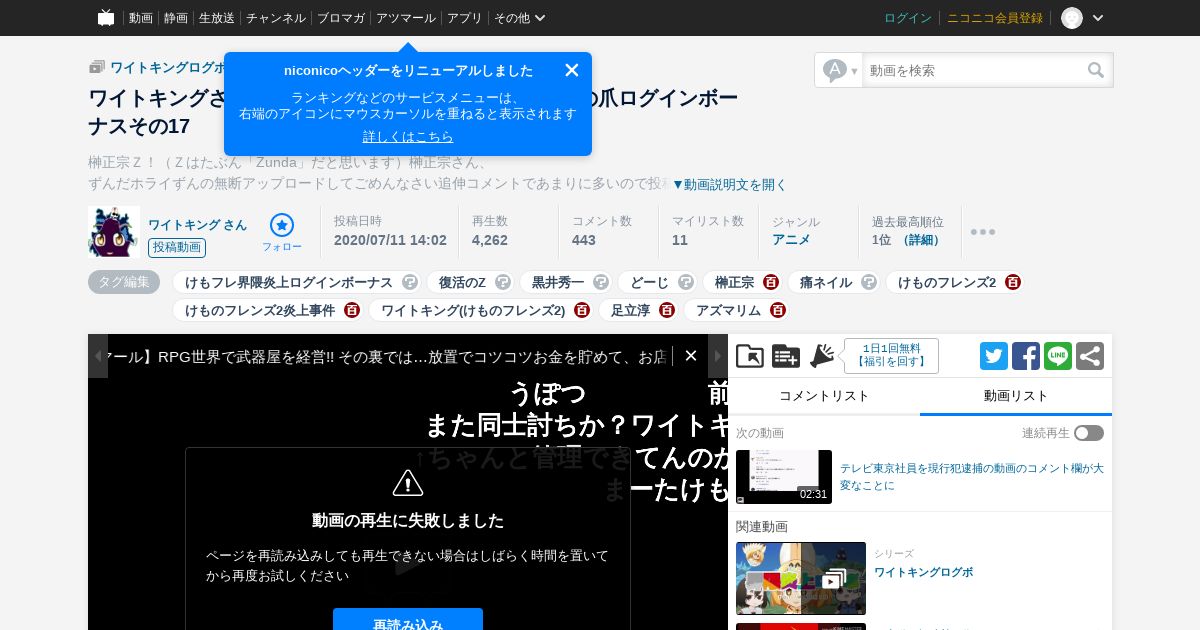Open the アニメ genre link
This screenshot has width=1200, height=630.
[791, 240]
